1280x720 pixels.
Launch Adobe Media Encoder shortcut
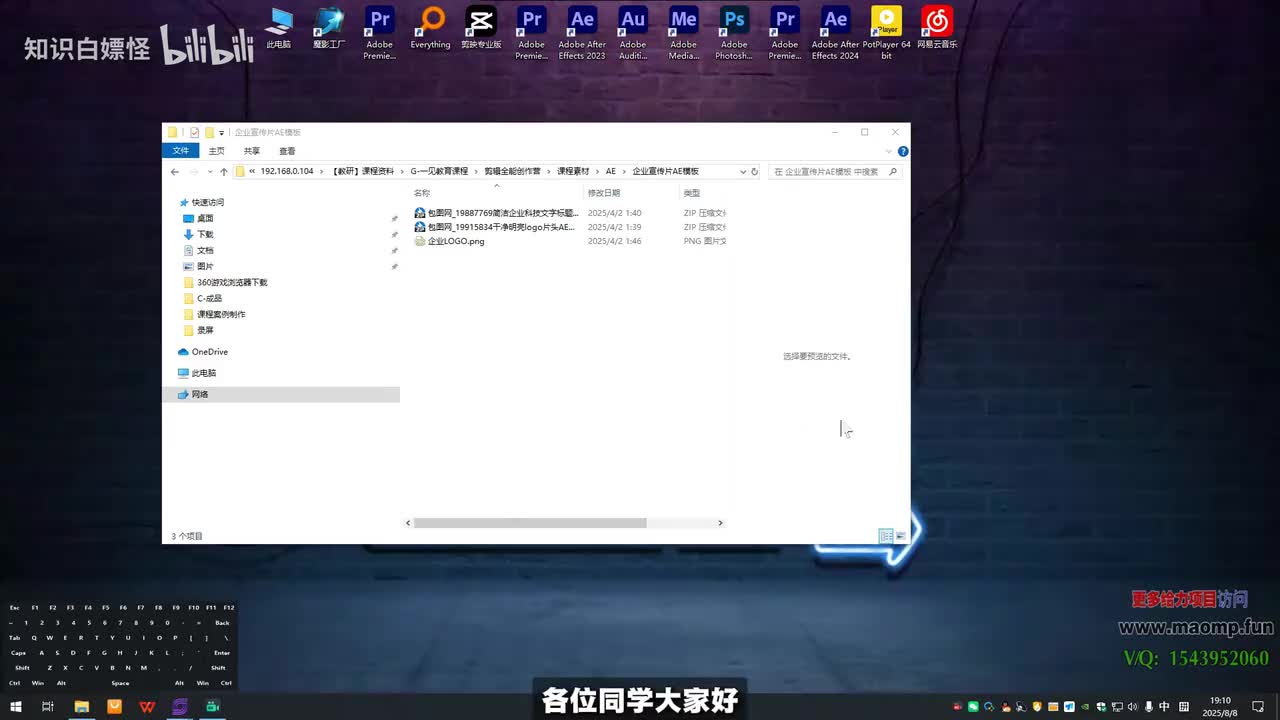(683, 32)
